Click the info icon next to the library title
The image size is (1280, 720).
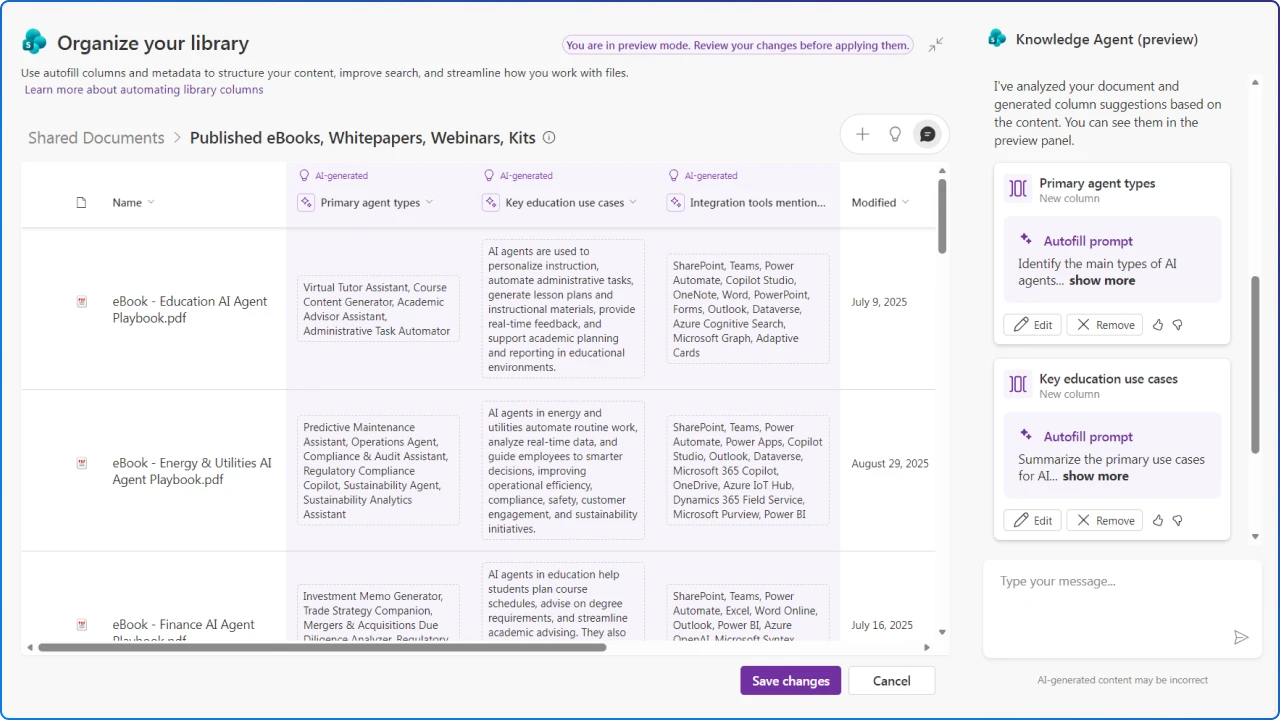[x=549, y=138]
